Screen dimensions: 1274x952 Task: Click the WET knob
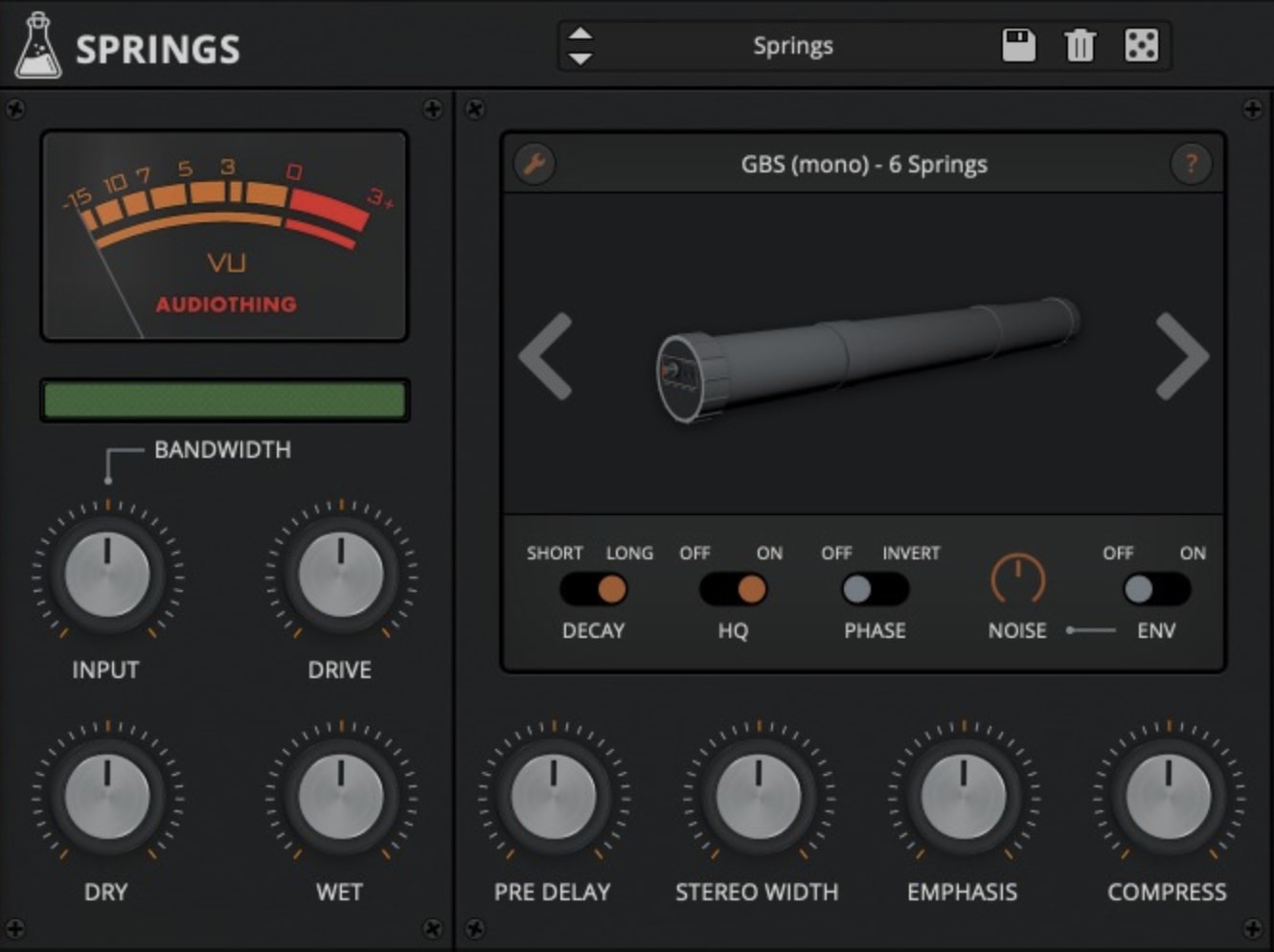click(x=340, y=796)
